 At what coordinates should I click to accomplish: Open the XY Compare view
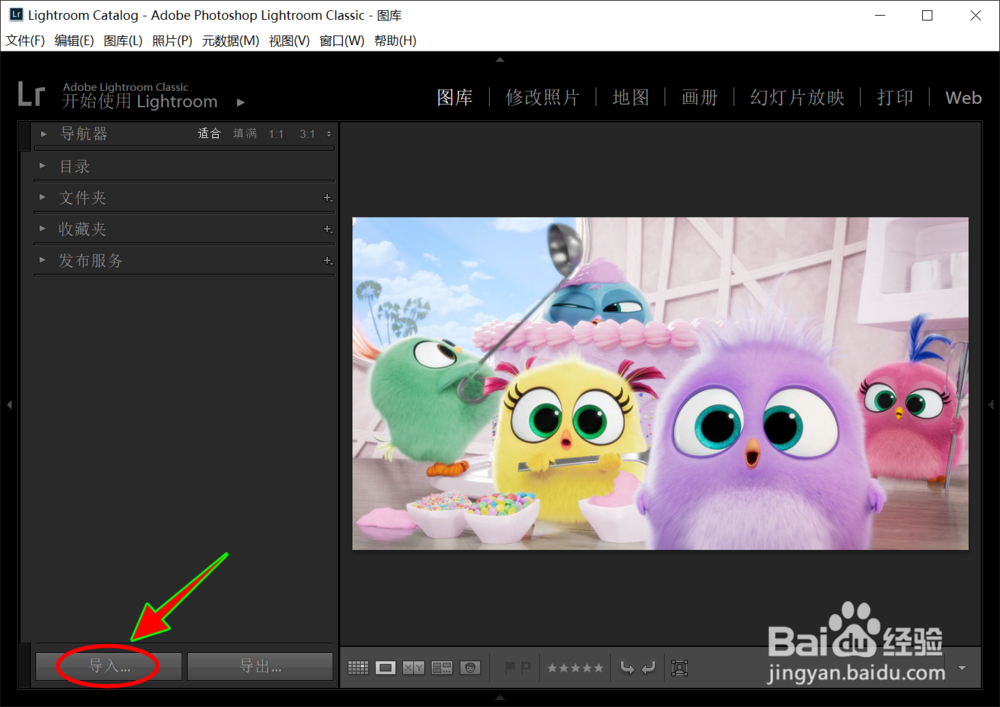click(413, 667)
